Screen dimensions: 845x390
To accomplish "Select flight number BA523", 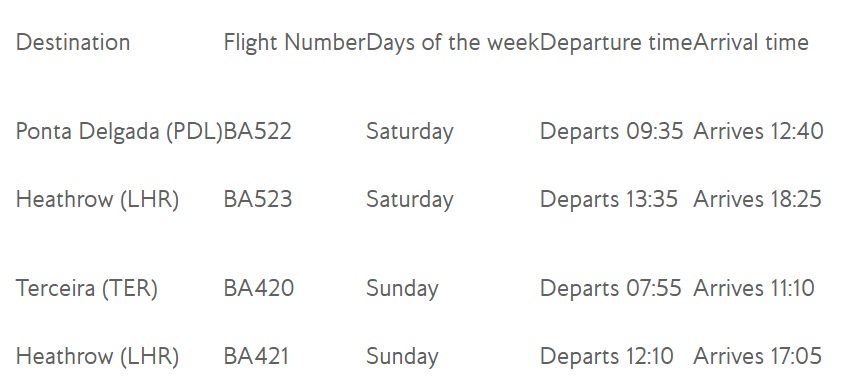I will (258, 199).
